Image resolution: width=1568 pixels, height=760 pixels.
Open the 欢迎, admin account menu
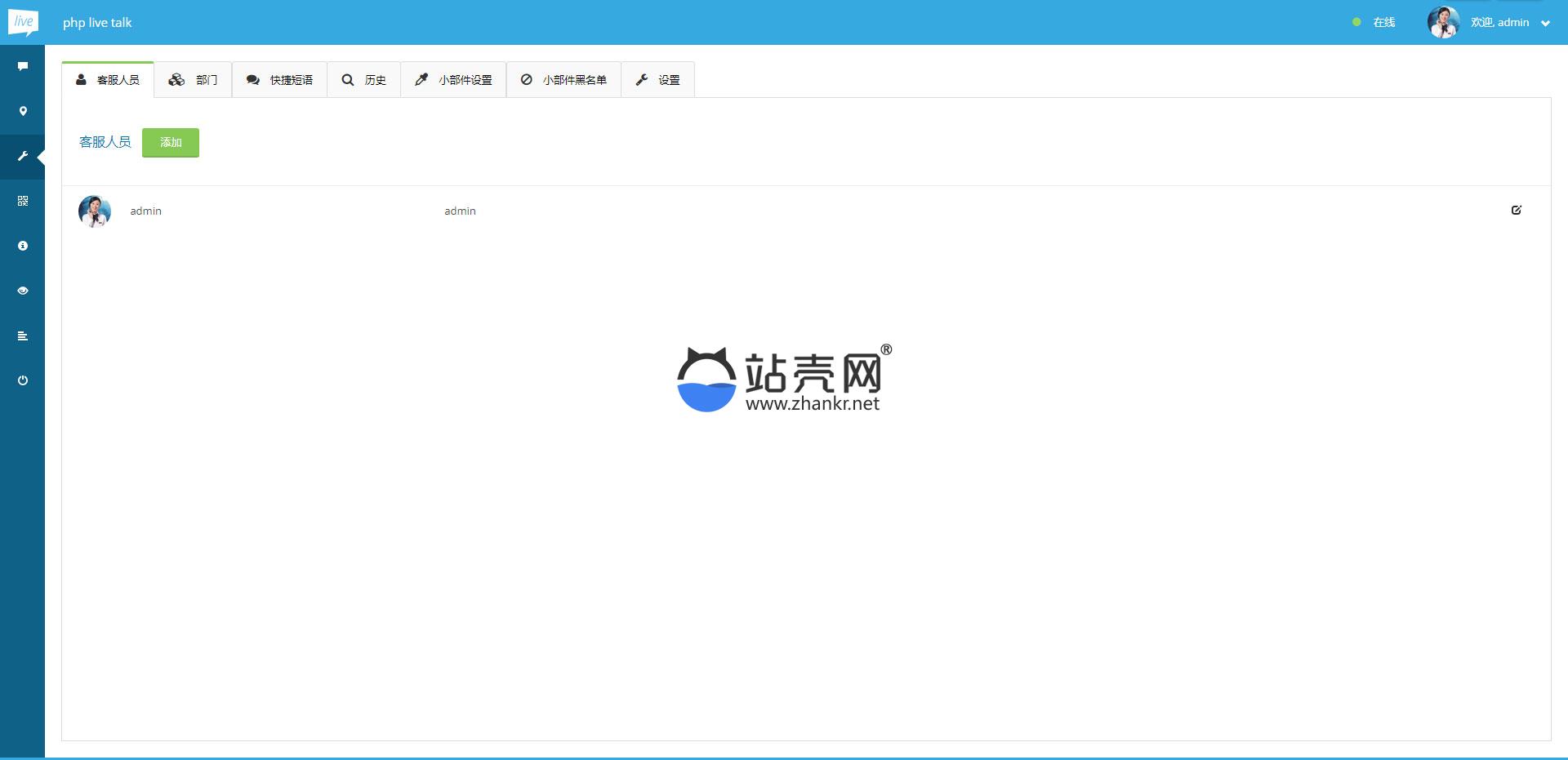(1499, 23)
